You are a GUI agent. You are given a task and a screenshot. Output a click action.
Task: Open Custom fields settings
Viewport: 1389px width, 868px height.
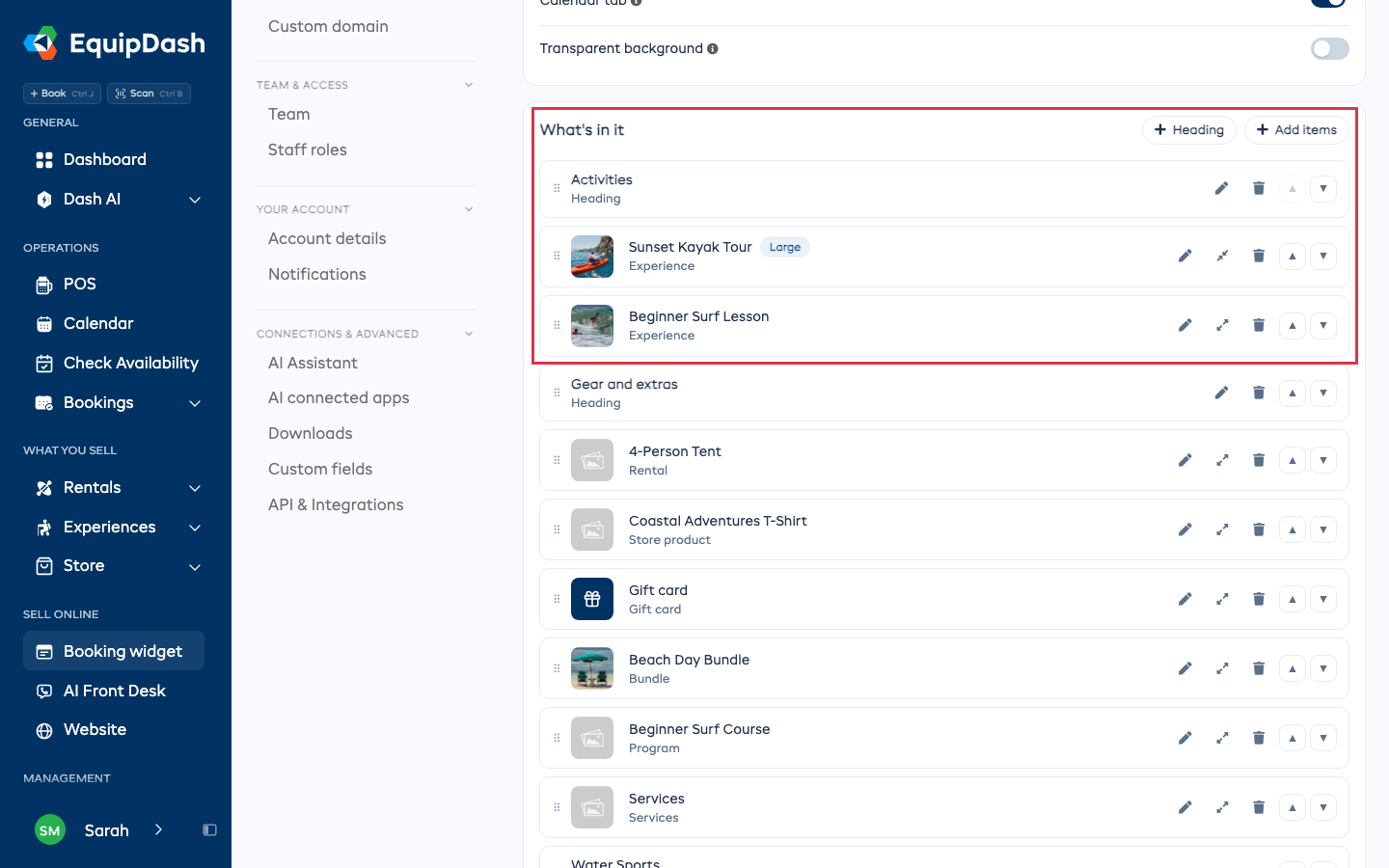coord(320,469)
